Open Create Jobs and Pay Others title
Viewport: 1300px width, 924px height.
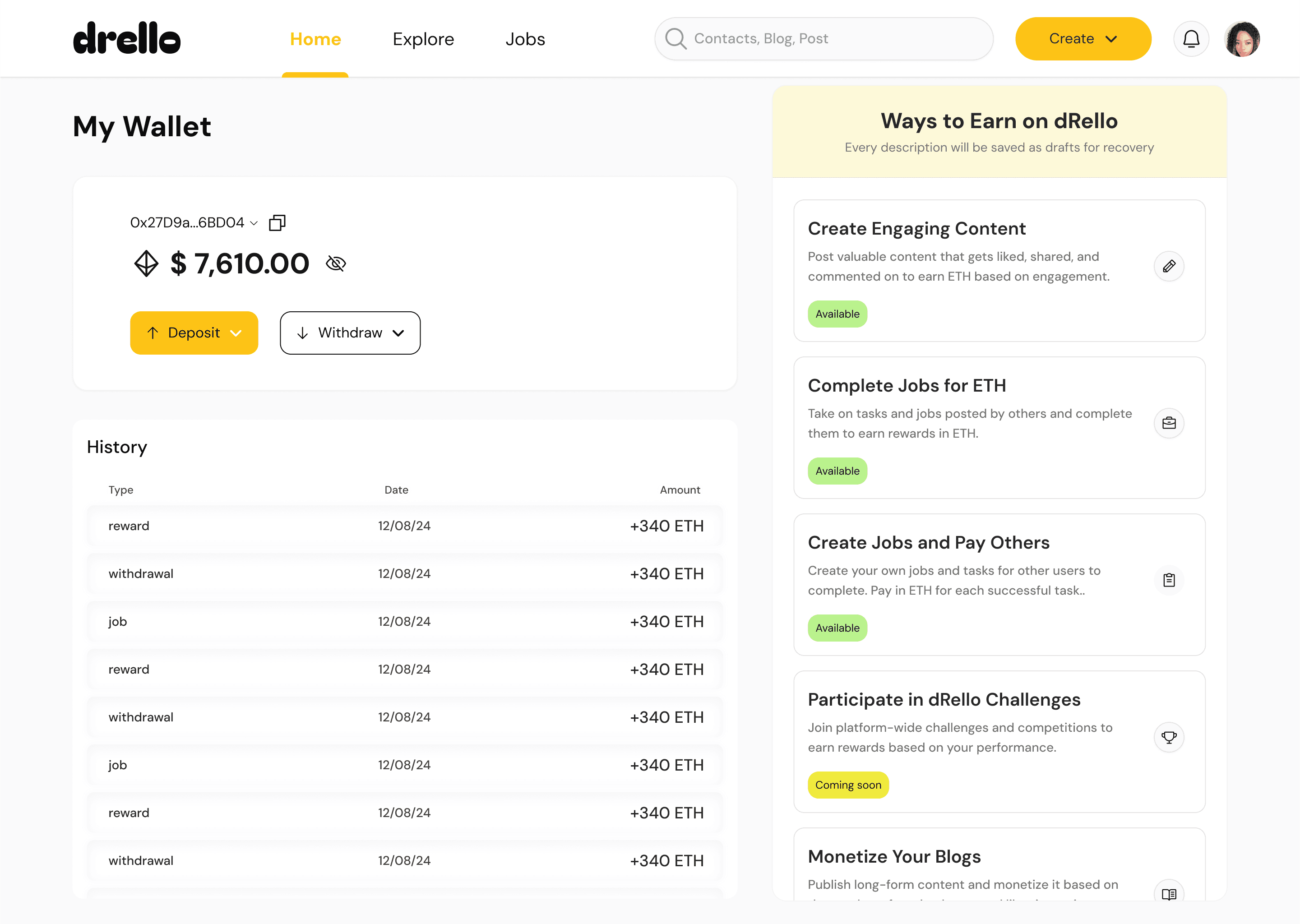click(929, 543)
